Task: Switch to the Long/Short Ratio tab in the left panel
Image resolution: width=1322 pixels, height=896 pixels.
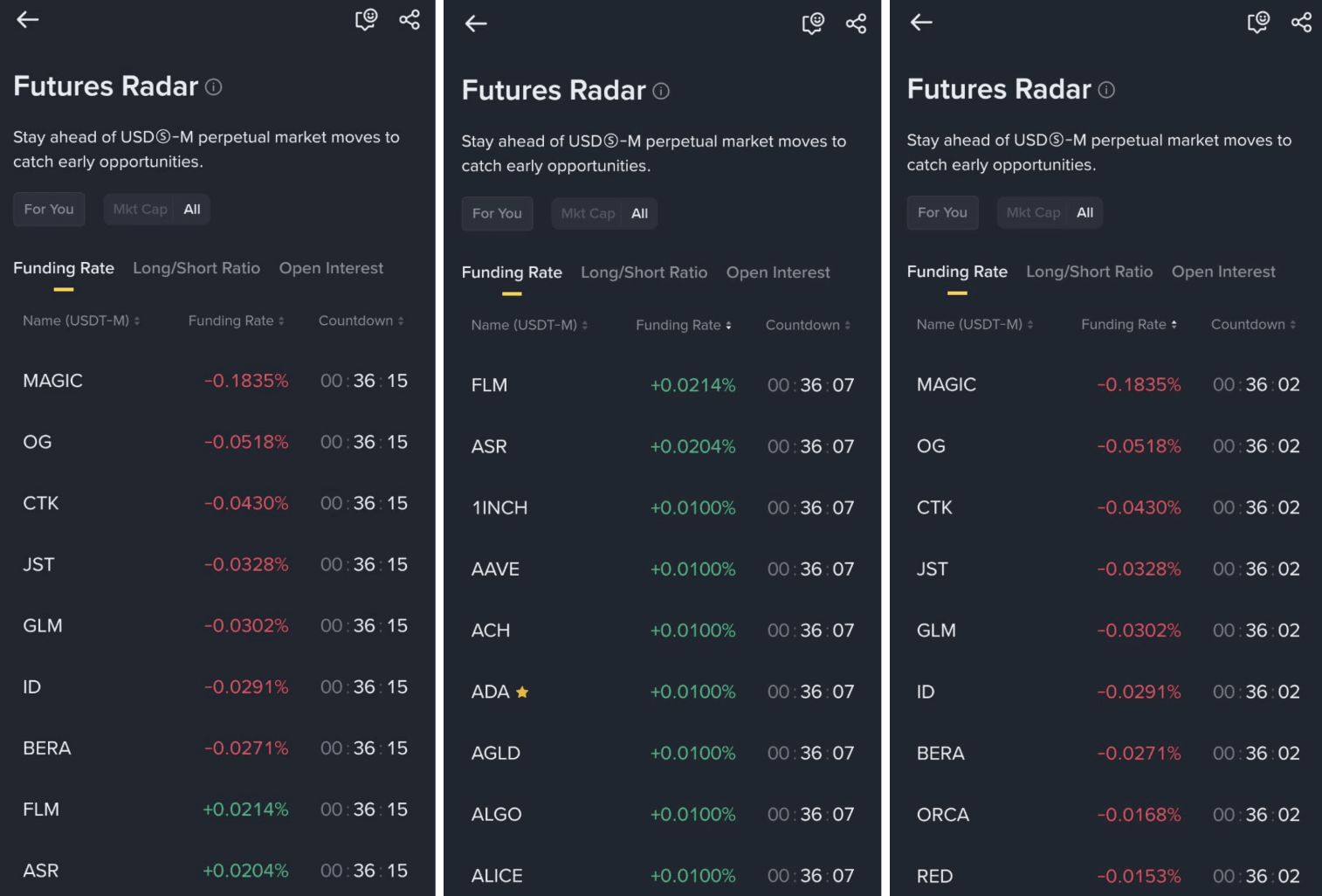Action: click(196, 268)
